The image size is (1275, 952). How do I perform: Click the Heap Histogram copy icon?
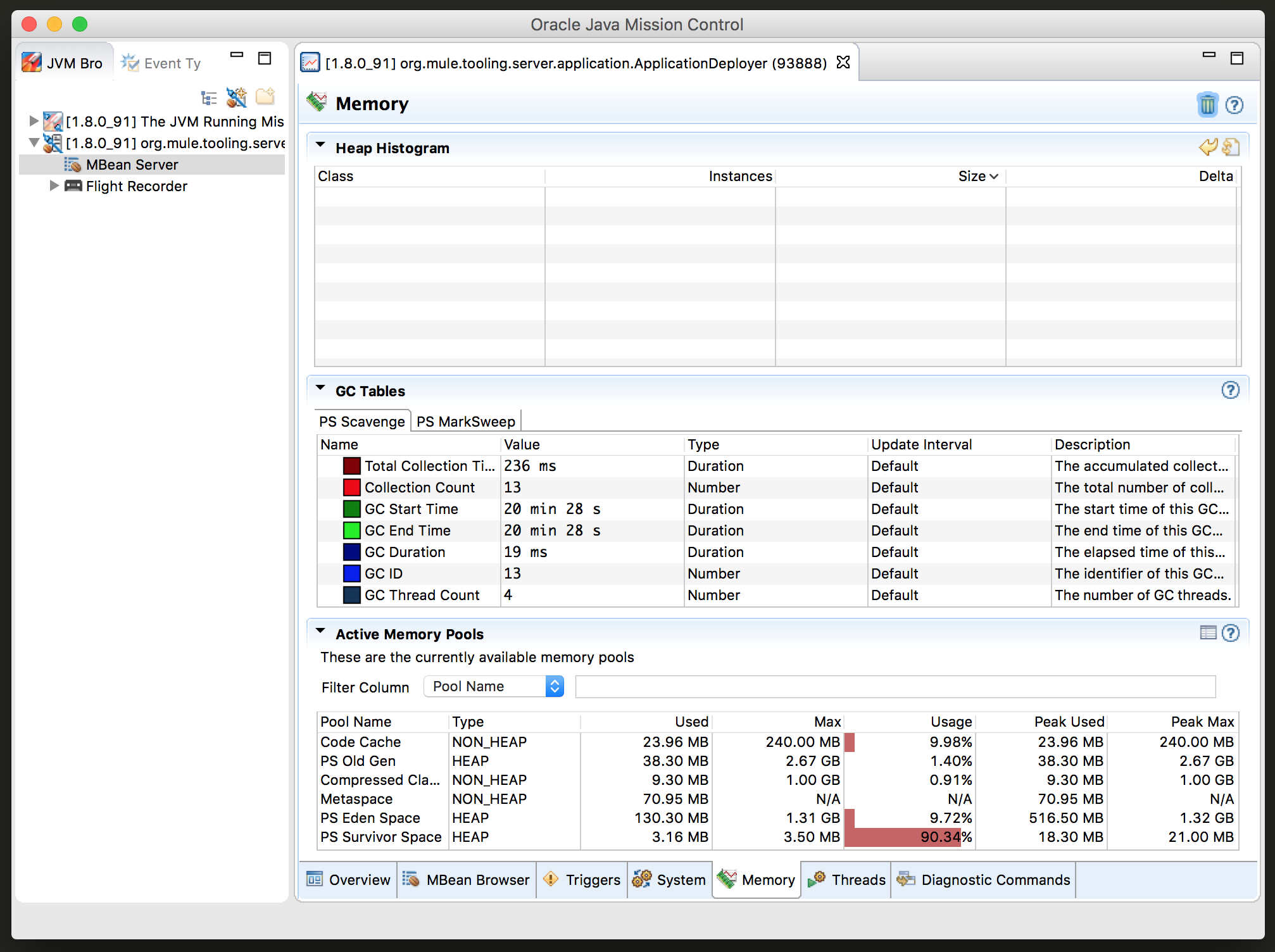coord(1231,147)
